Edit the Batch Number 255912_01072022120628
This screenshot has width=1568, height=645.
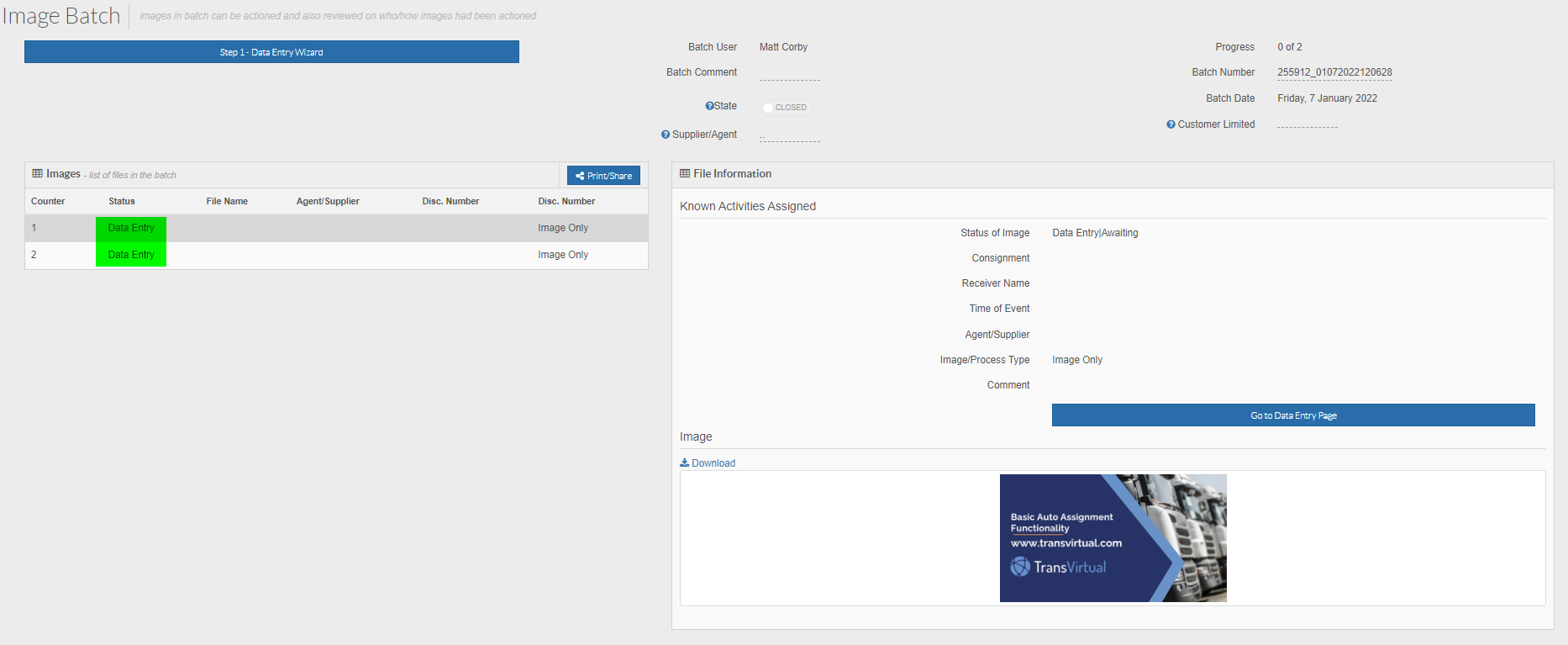tap(1334, 72)
